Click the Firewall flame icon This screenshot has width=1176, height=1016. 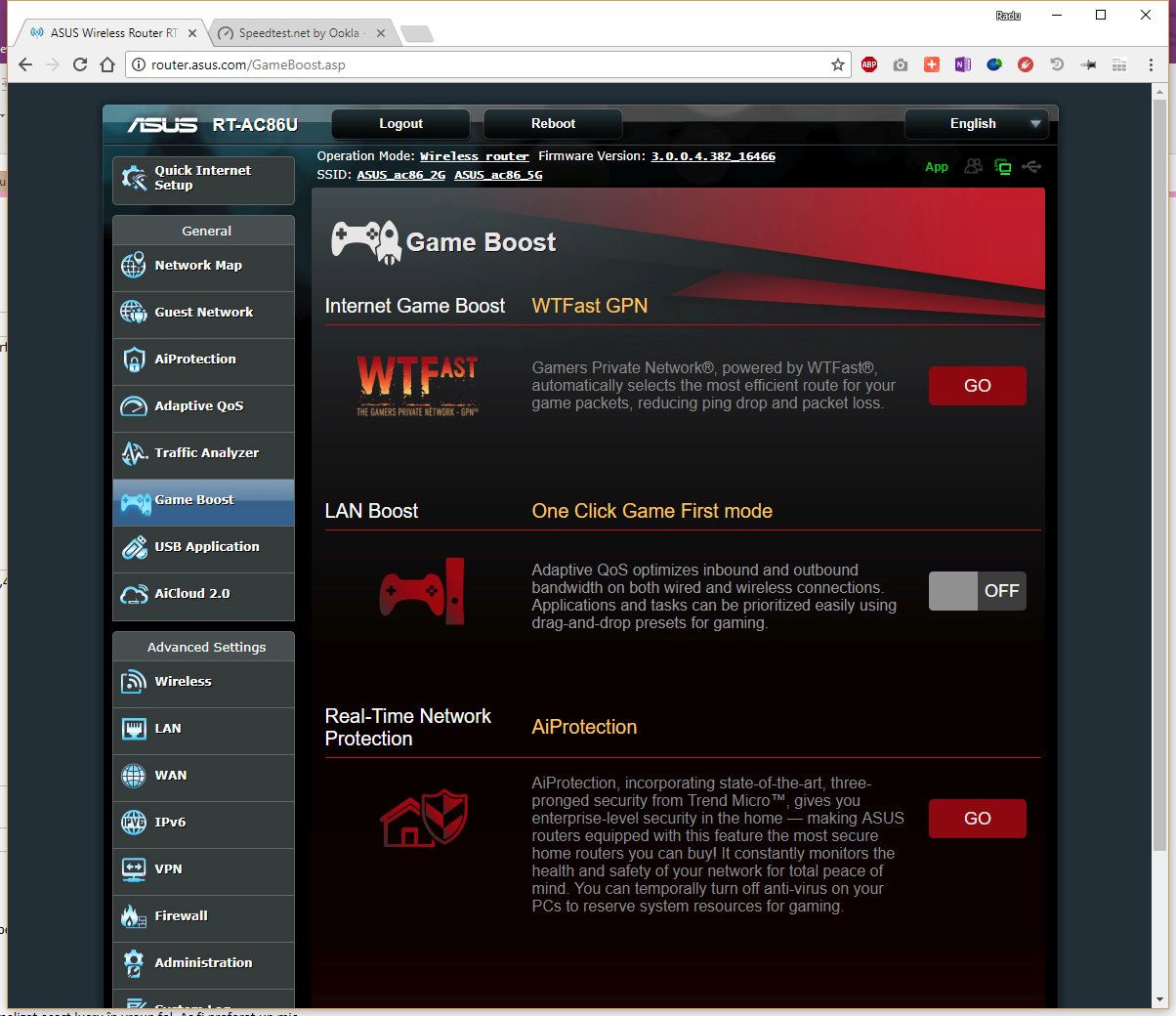pos(134,916)
